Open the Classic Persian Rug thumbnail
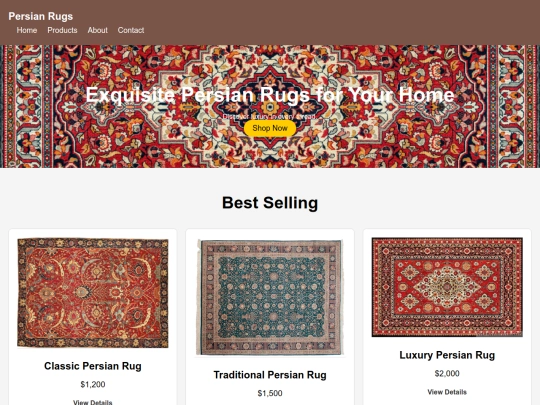The width and height of the screenshot is (540, 405). coord(93,293)
